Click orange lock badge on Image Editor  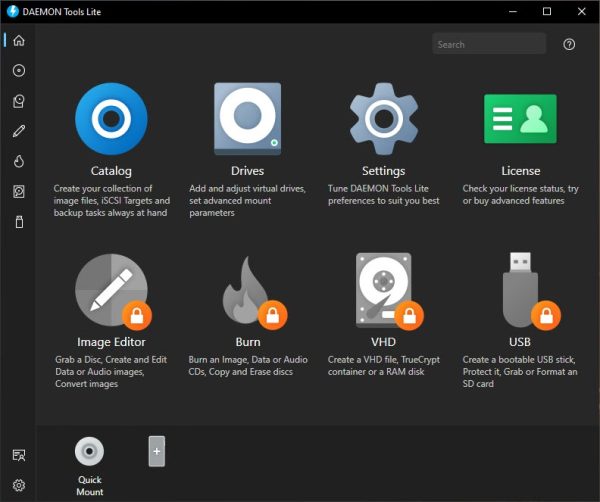[137, 316]
